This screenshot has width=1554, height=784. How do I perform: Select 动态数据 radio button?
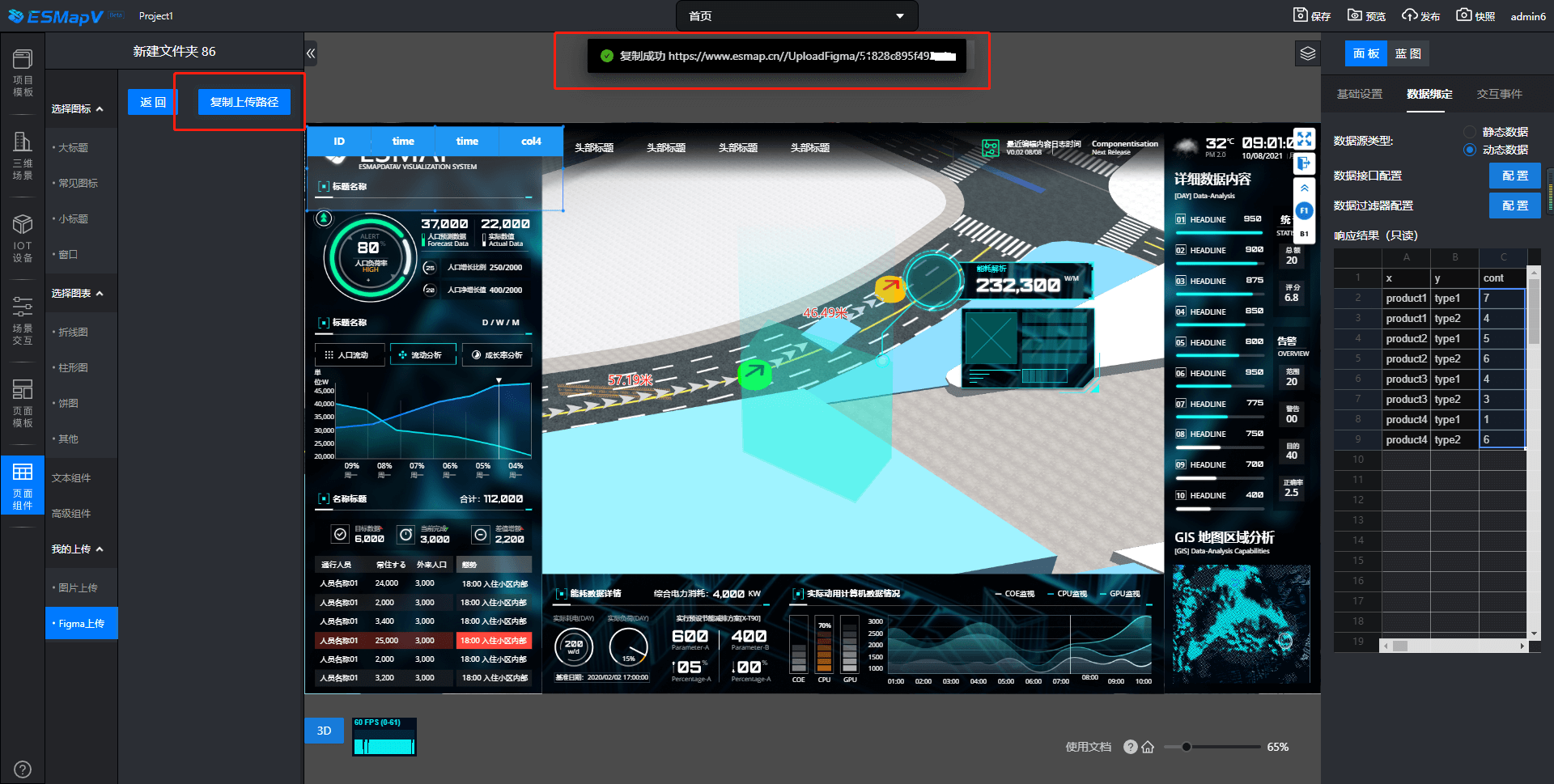pos(1470,150)
